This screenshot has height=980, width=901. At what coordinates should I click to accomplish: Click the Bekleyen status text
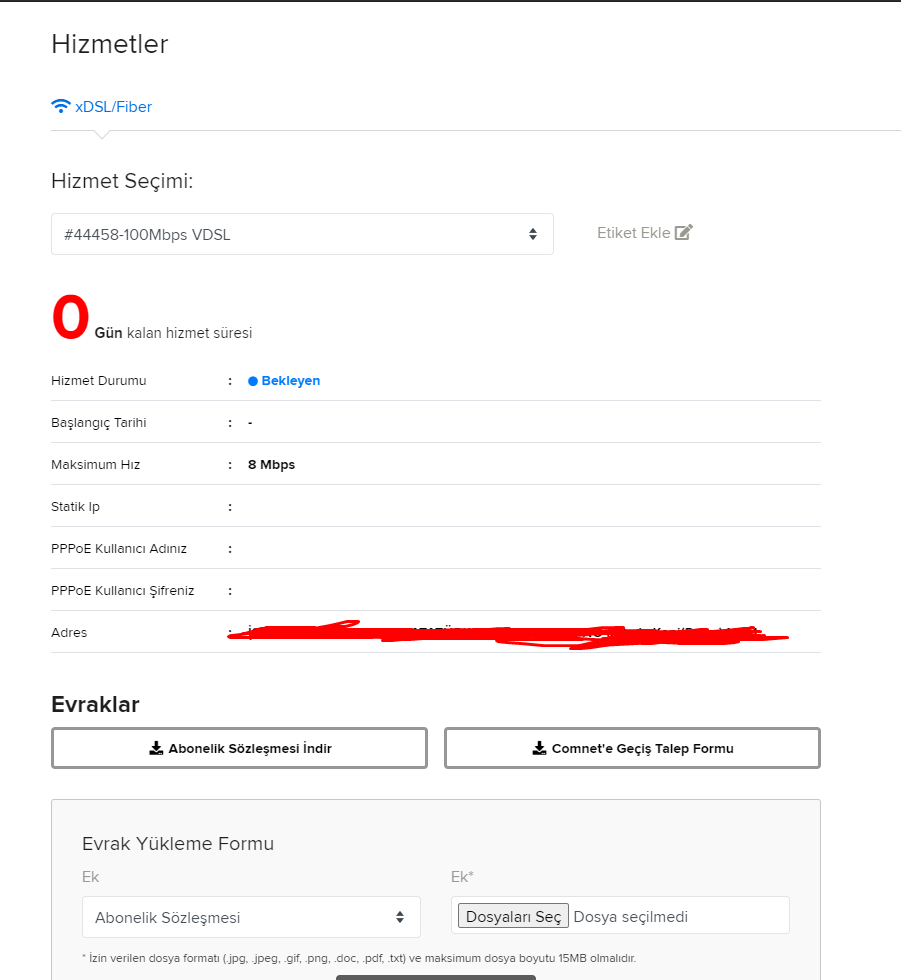coord(291,381)
